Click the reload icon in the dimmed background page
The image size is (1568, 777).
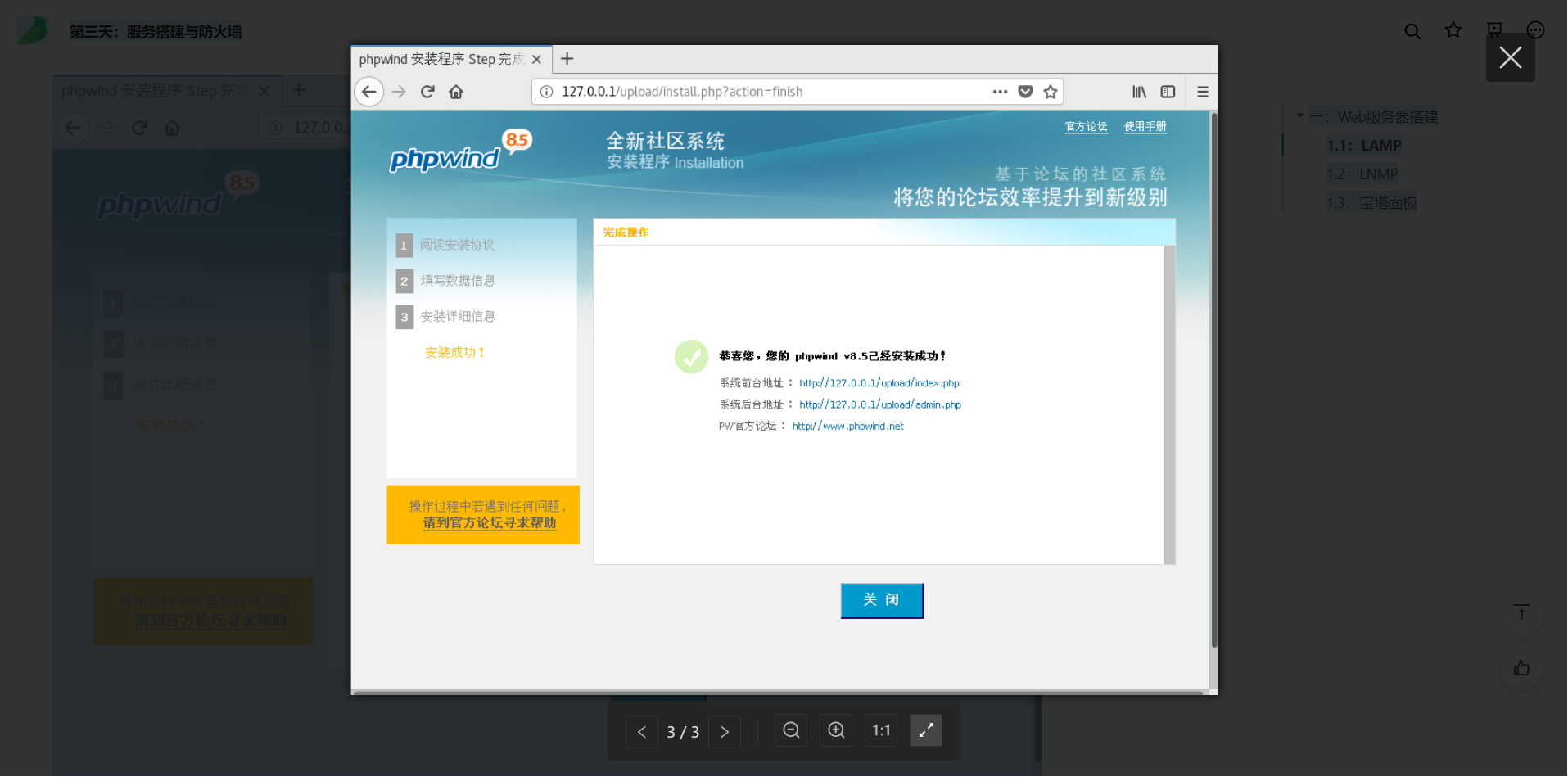click(x=140, y=128)
